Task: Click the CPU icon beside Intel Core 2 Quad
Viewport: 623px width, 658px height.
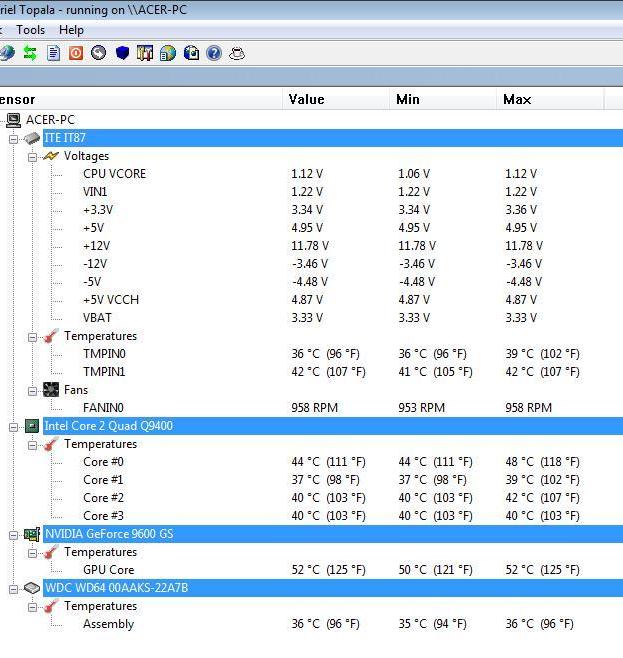Action: (32, 426)
